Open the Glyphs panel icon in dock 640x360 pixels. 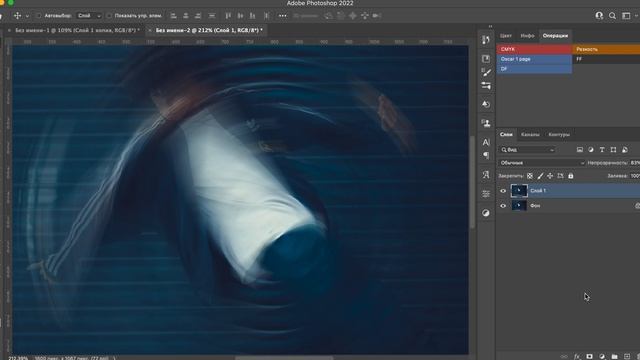pos(486,175)
